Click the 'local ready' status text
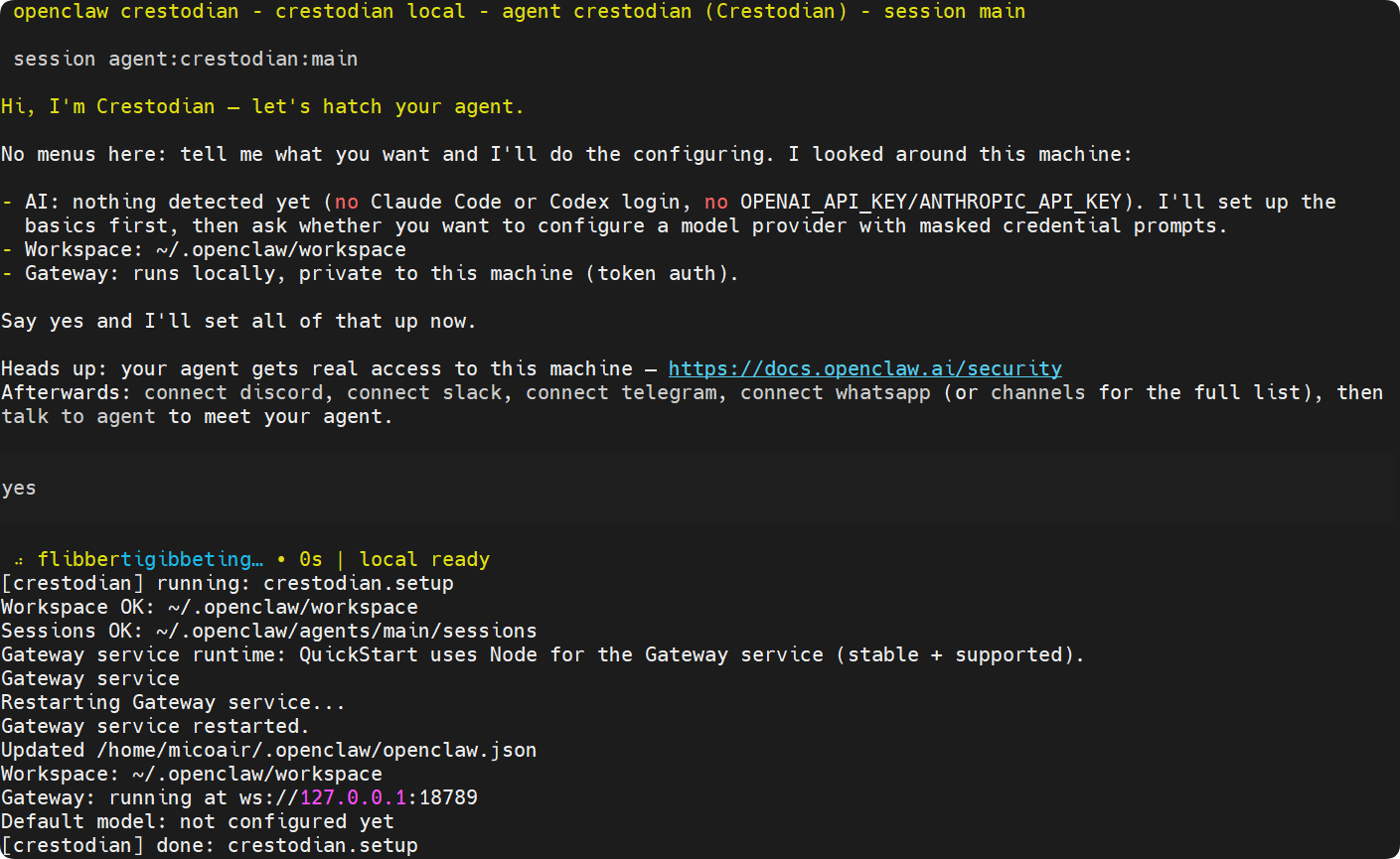 [x=424, y=559]
